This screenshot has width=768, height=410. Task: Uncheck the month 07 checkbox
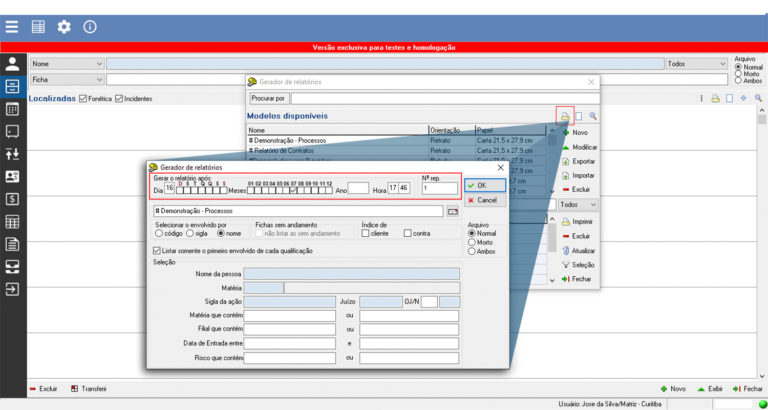pyautogui.click(x=294, y=190)
